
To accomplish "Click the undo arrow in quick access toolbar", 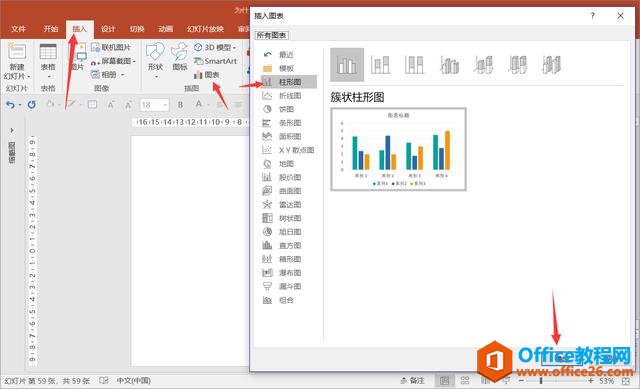I will [x=10, y=105].
